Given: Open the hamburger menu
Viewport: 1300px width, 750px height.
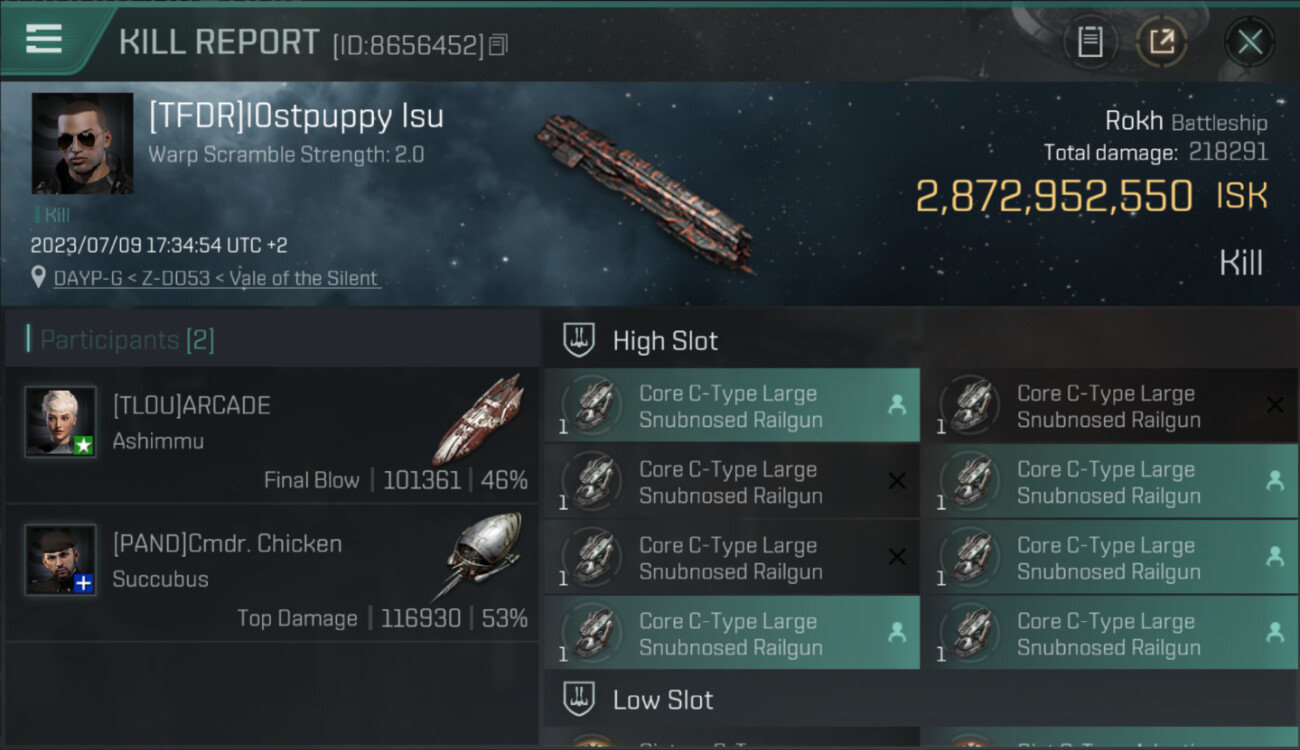Looking at the screenshot, I should point(44,40).
